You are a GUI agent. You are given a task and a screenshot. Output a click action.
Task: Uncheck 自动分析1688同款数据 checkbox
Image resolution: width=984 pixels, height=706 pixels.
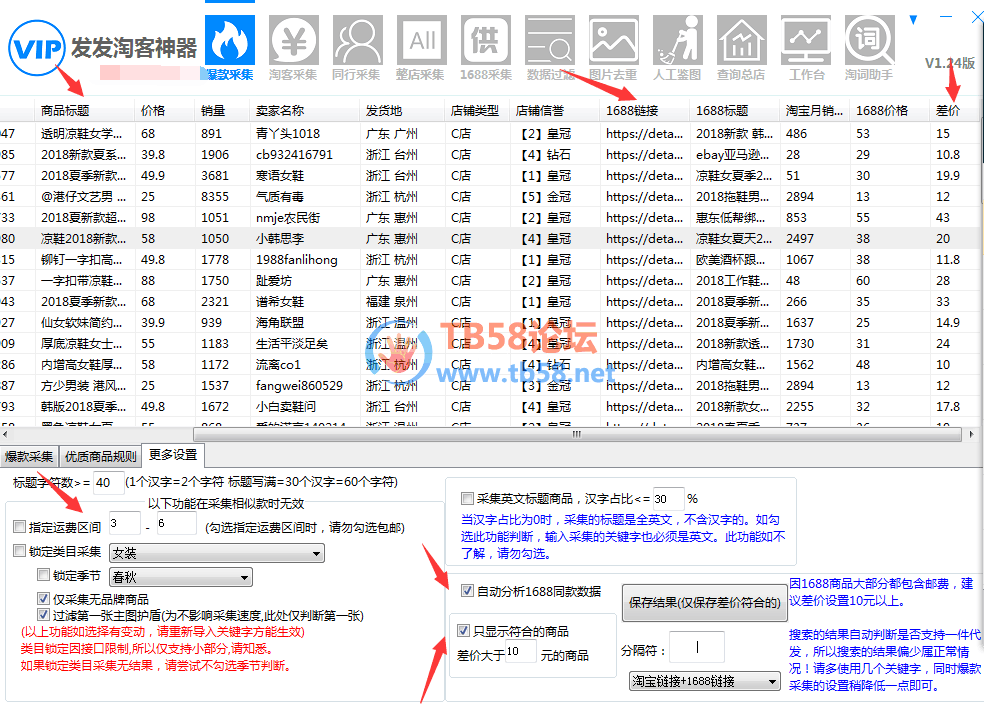(x=467, y=591)
